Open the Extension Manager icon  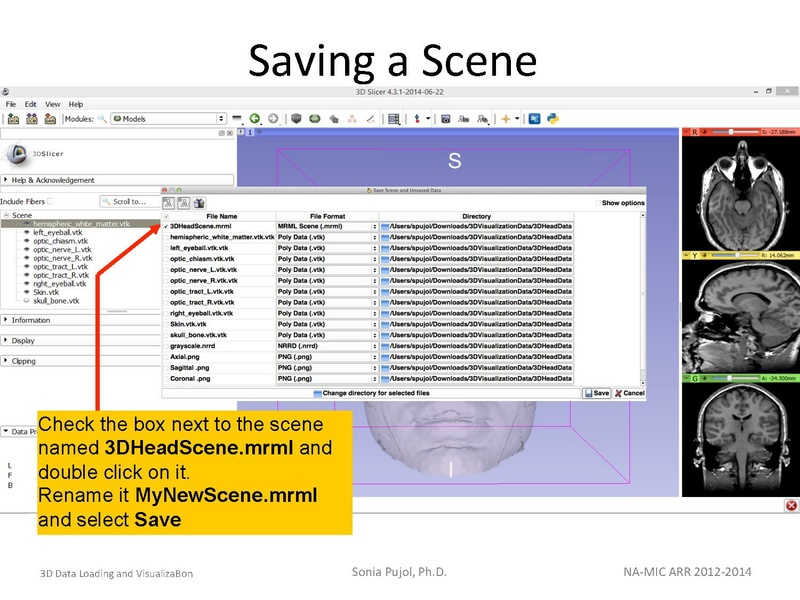[x=534, y=119]
